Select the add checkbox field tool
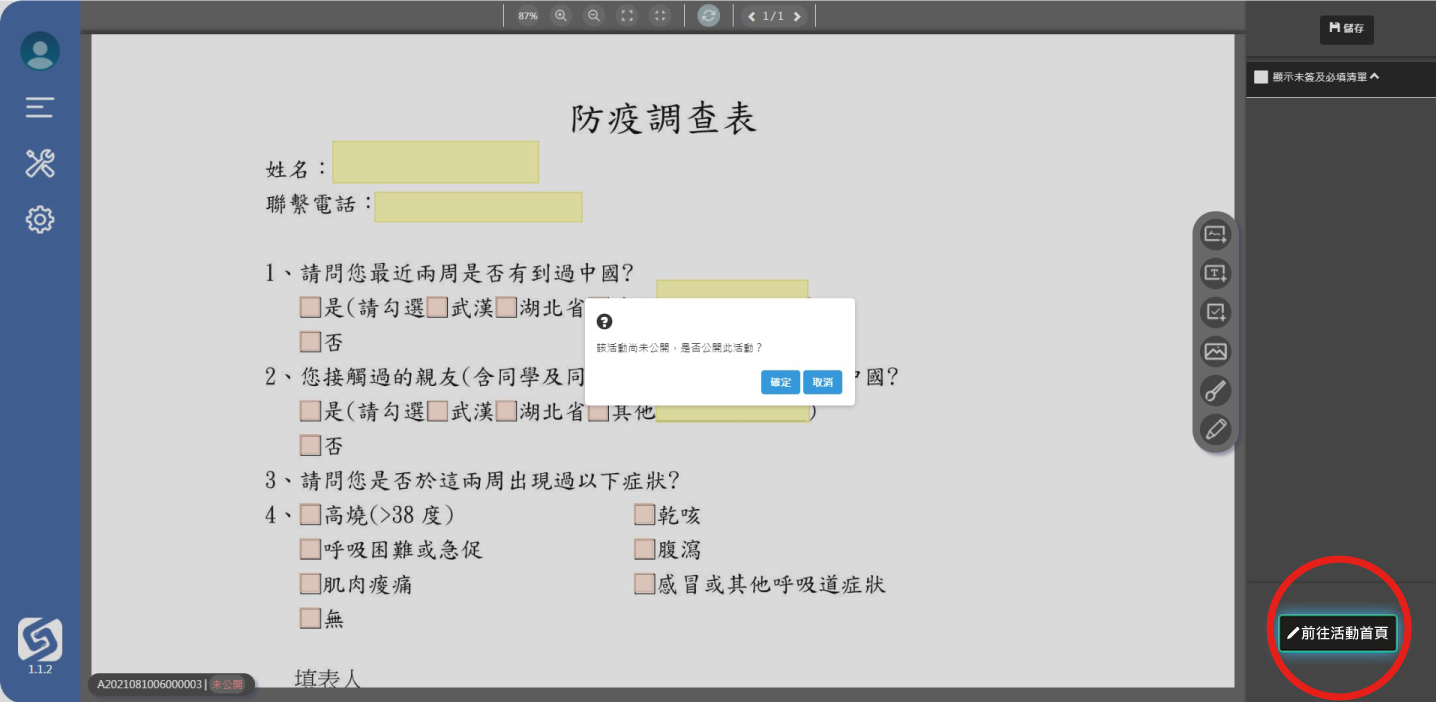 1215,313
